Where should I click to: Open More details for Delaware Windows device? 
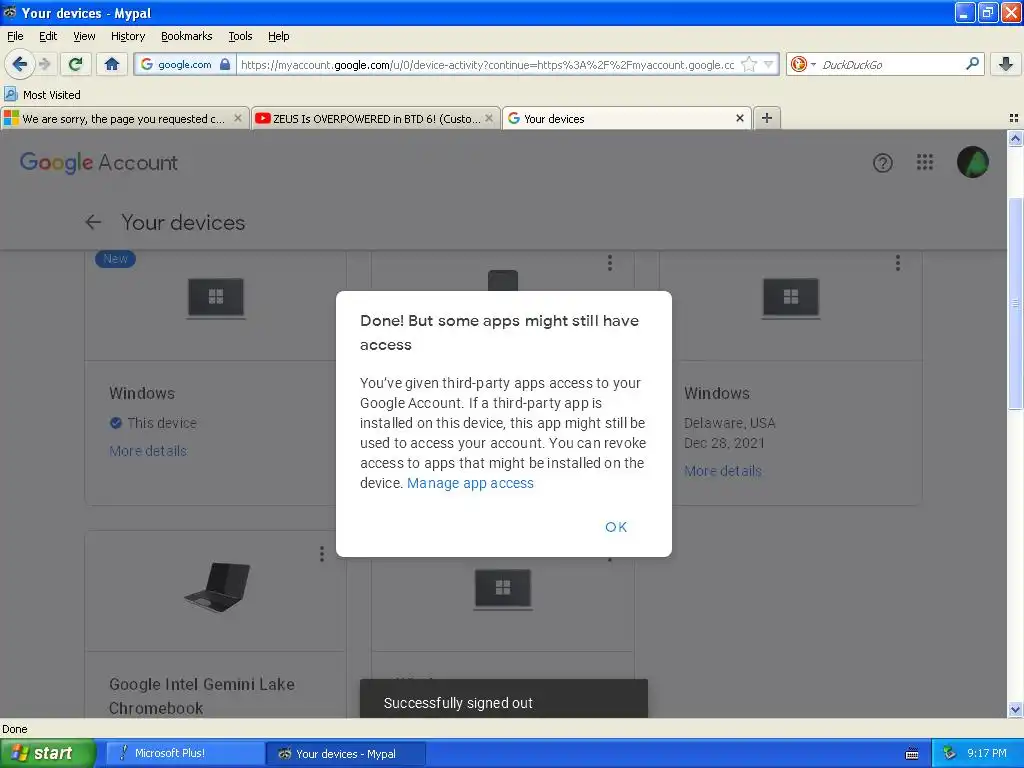pyautogui.click(x=723, y=471)
